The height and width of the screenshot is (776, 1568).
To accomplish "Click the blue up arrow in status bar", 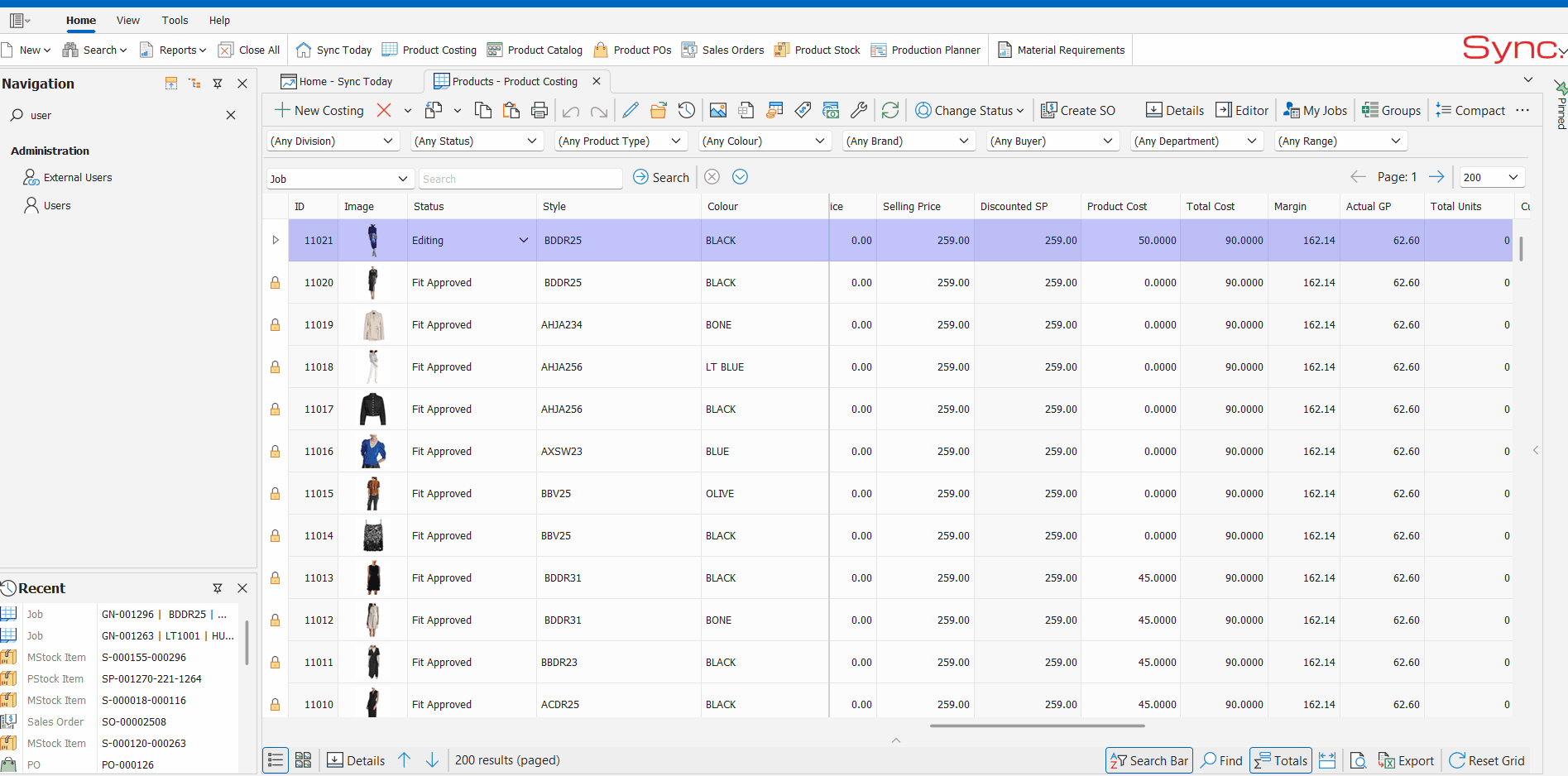I will point(404,760).
